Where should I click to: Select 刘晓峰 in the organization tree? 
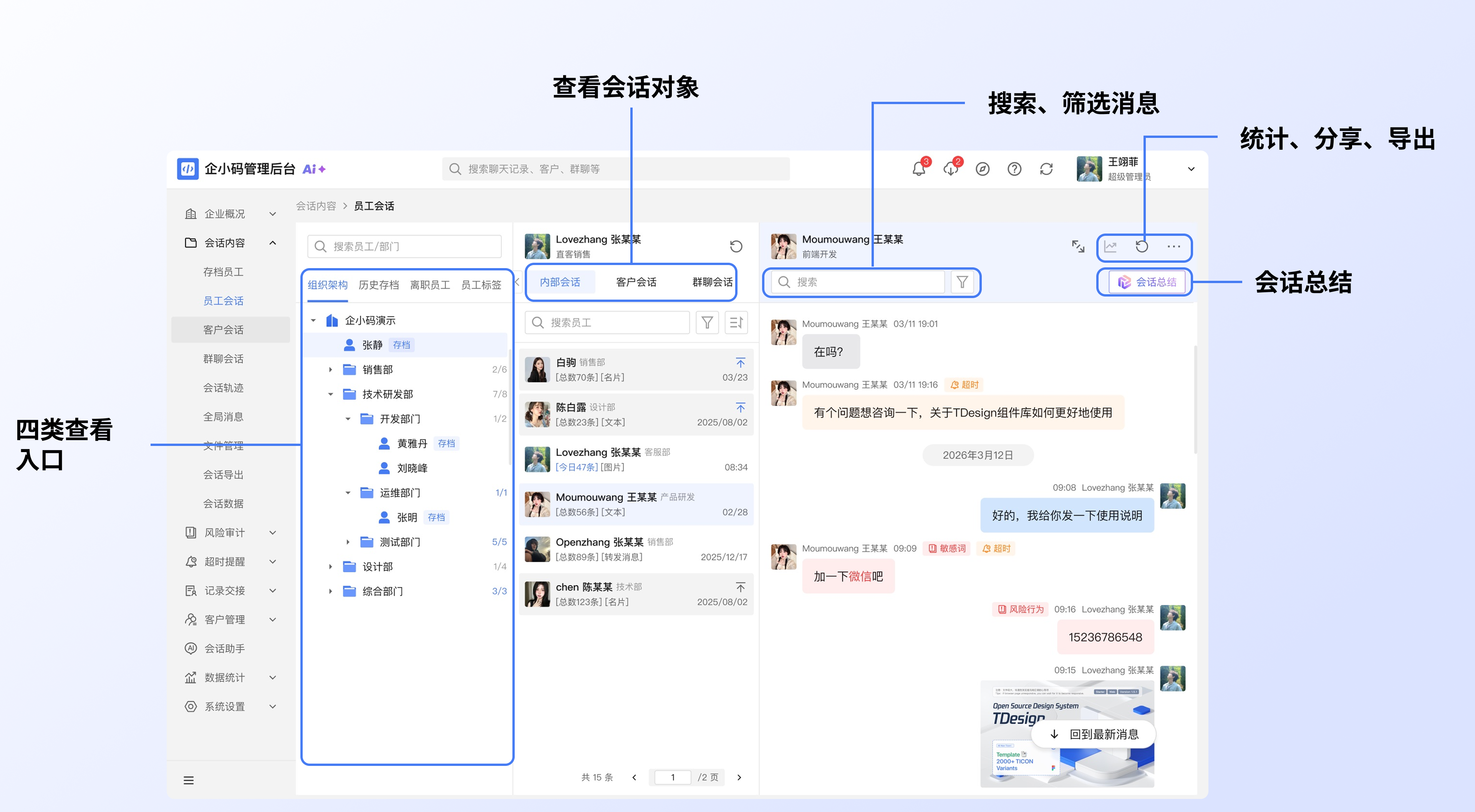[412, 468]
